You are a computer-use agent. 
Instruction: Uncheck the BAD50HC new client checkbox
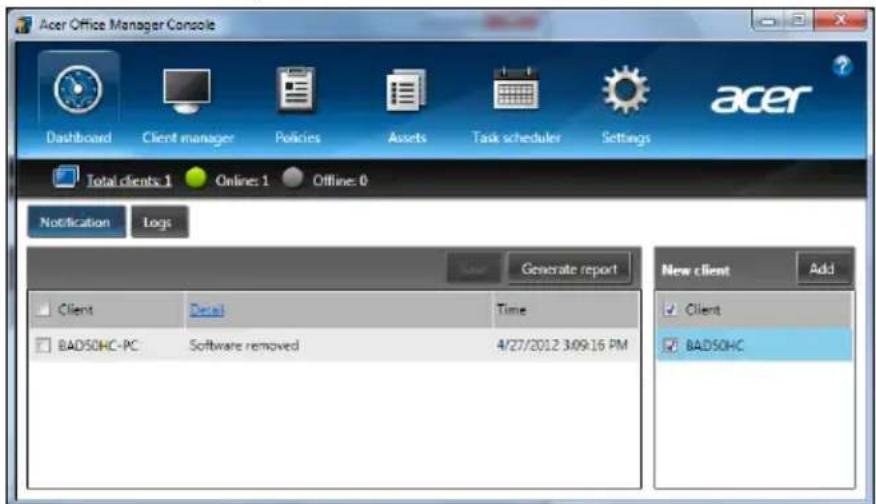670,345
